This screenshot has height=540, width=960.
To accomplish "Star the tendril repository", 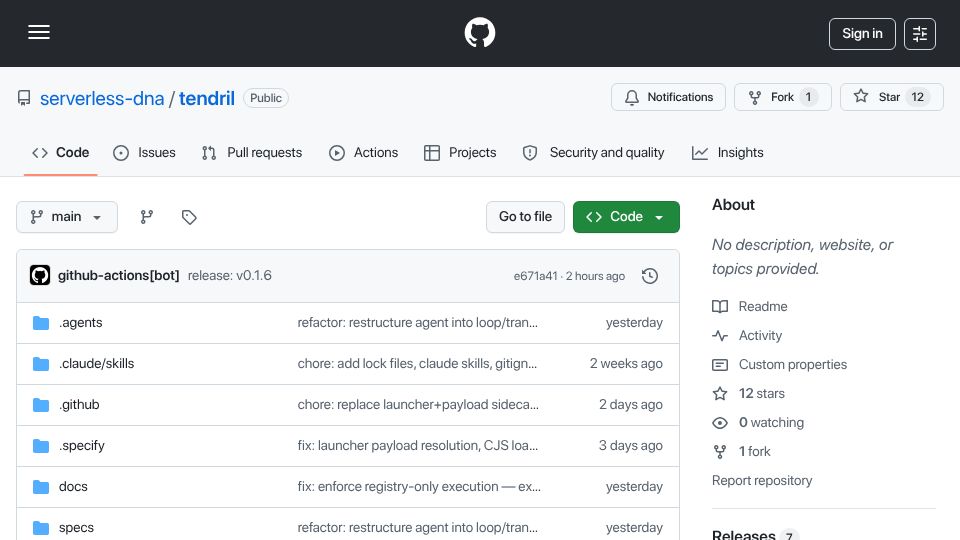I will (891, 97).
